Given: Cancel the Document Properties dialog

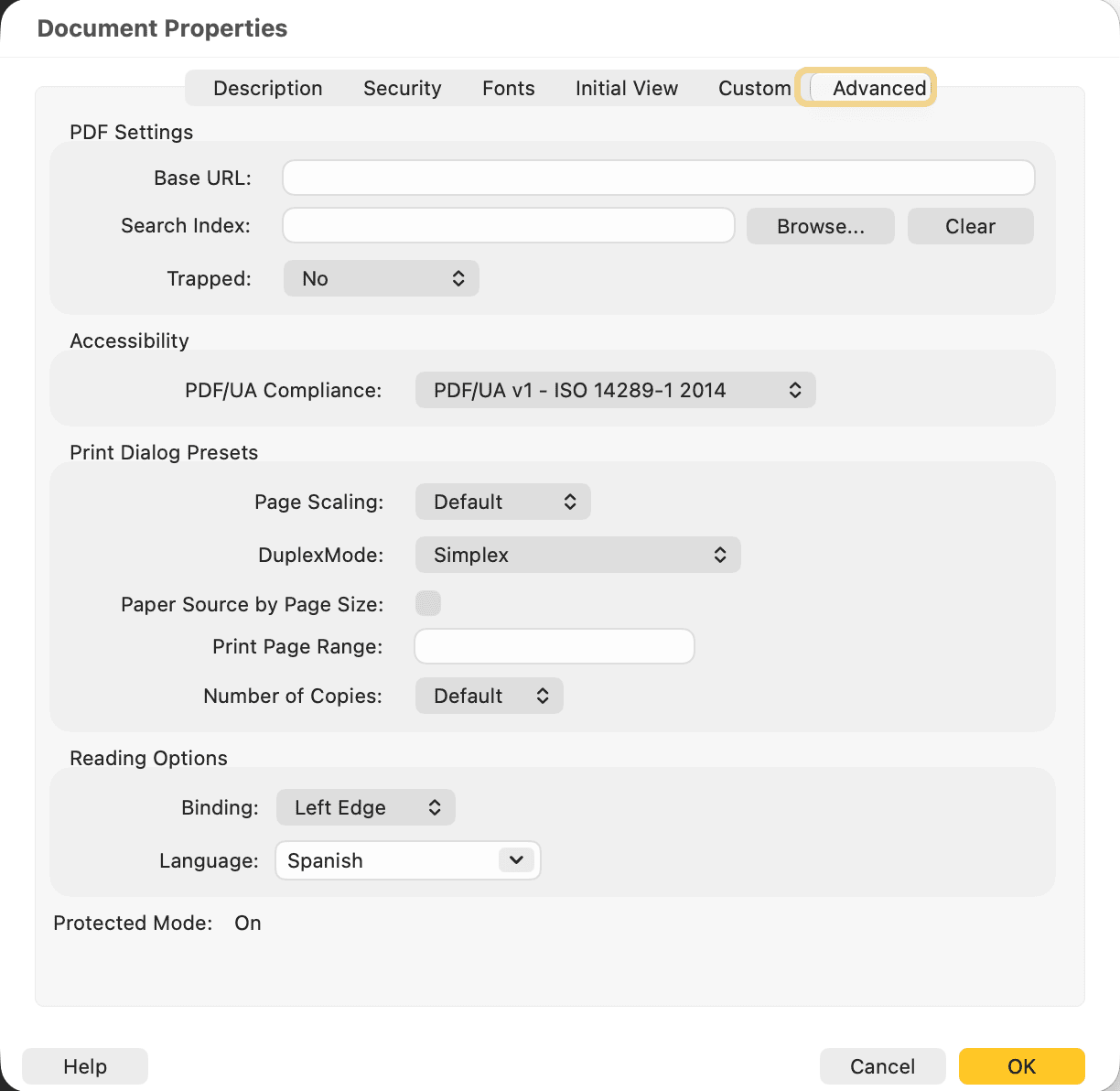Looking at the screenshot, I should (x=883, y=1066).
